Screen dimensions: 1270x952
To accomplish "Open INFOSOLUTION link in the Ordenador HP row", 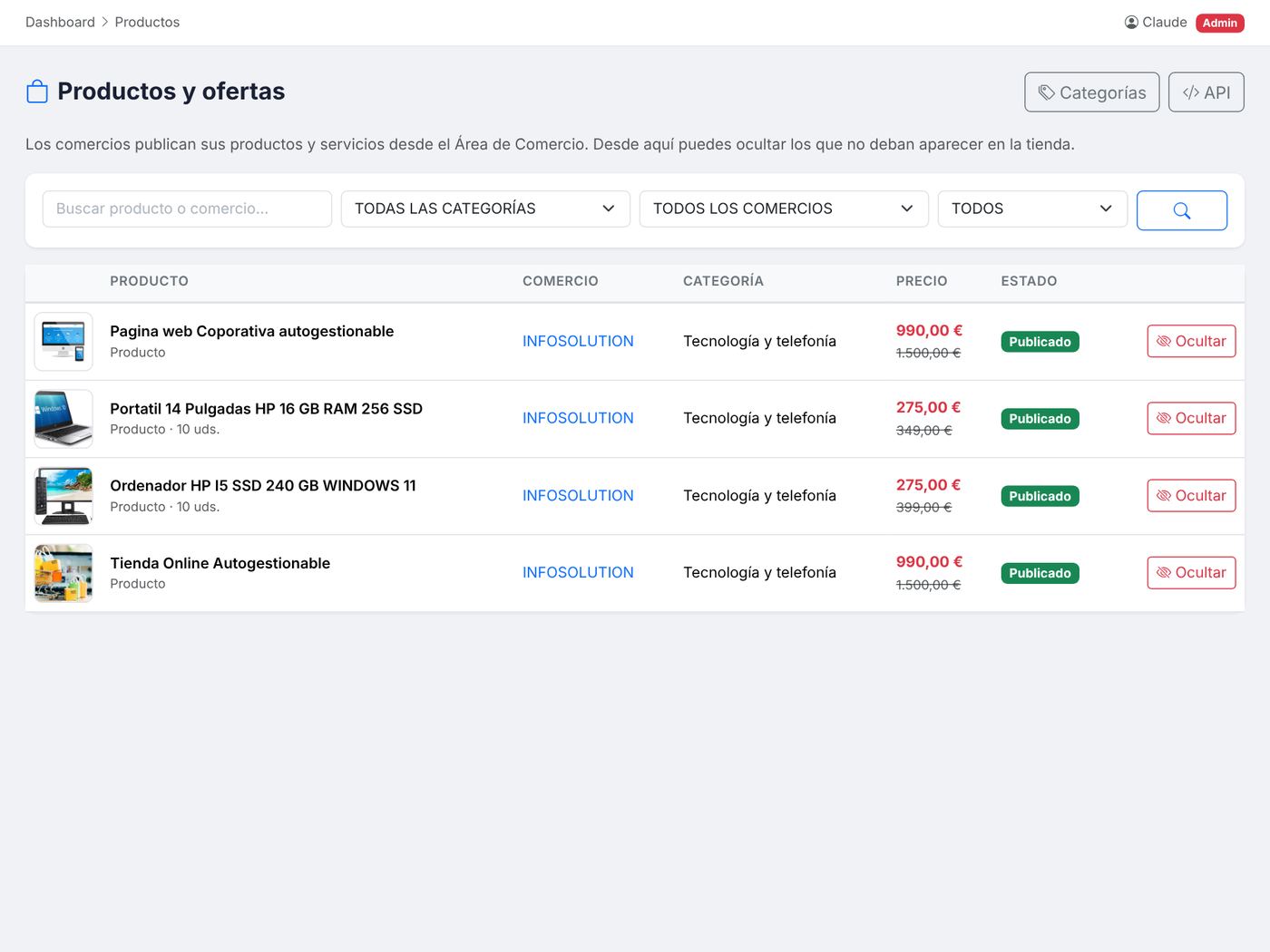I will 578,496.
